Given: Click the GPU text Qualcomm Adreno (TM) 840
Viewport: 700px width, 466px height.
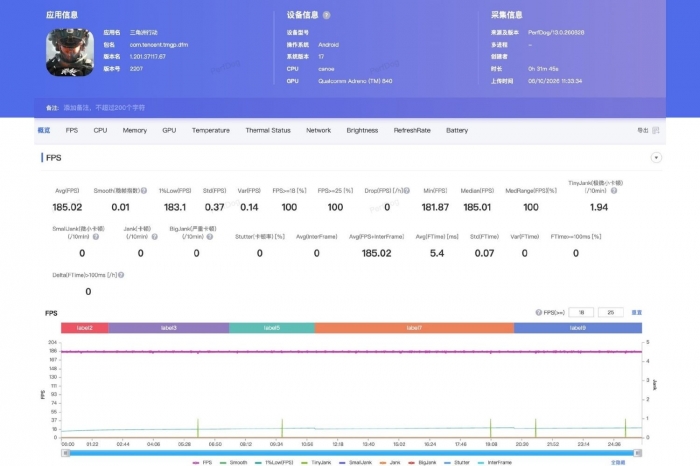Looking at the screenshot, I should point(355,81).
